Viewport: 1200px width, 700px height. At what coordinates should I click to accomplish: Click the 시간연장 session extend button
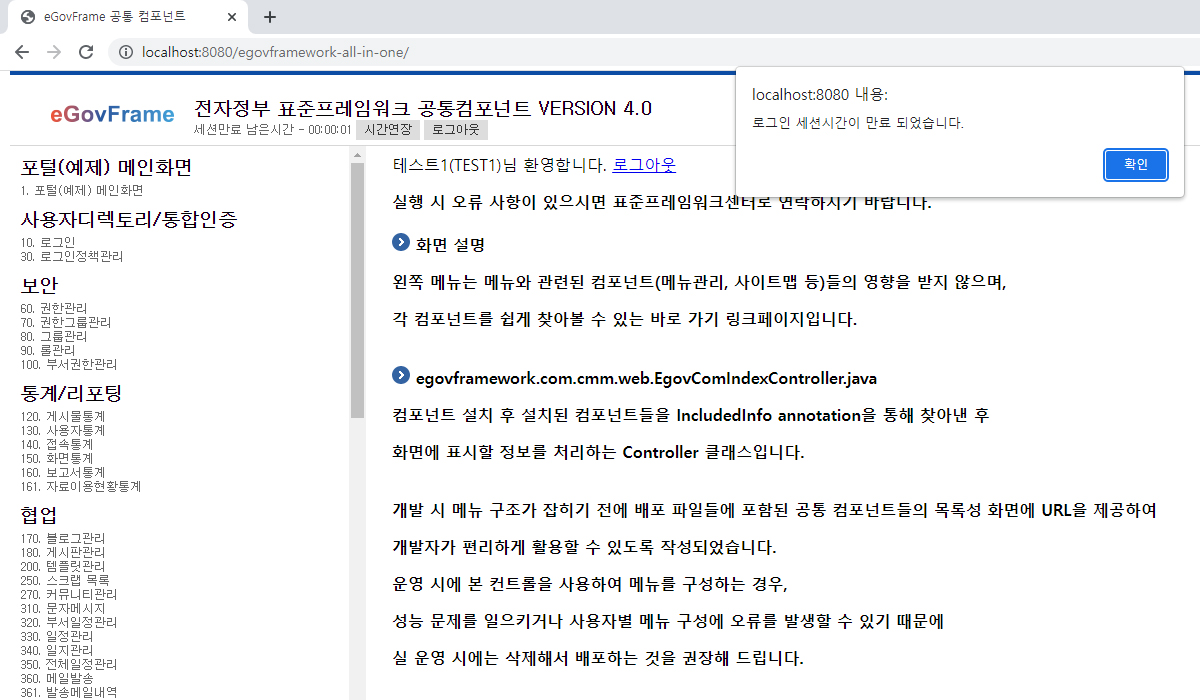click(x=387, y=130)
